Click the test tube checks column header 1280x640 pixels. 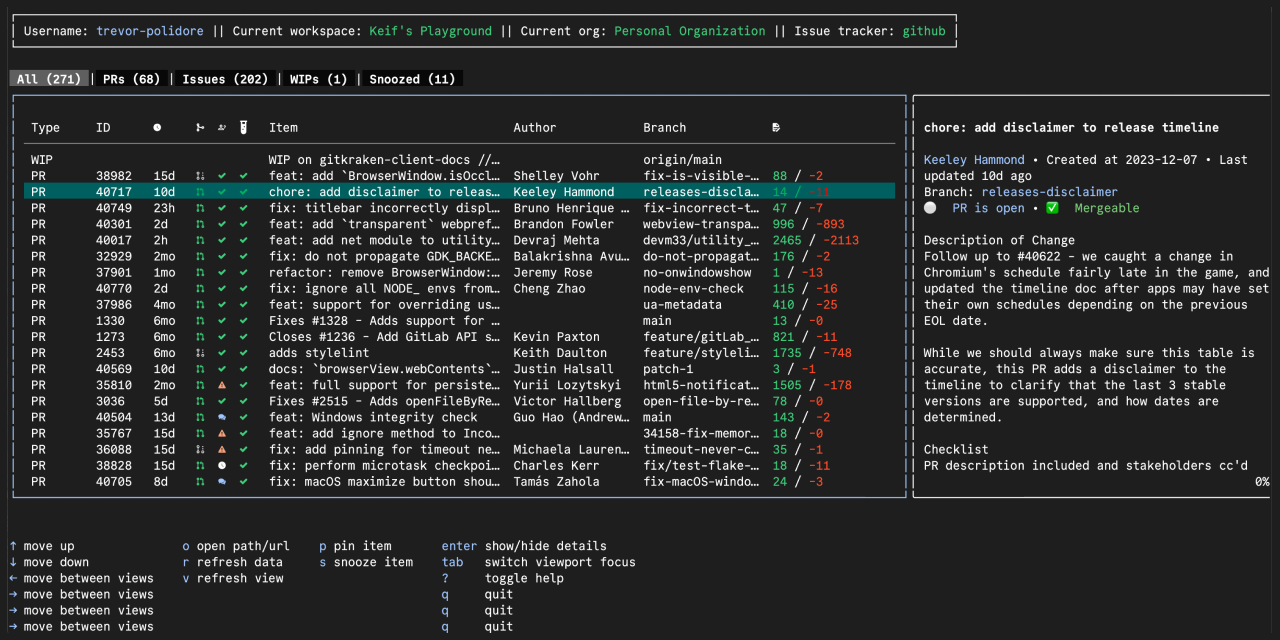[243, 128]
